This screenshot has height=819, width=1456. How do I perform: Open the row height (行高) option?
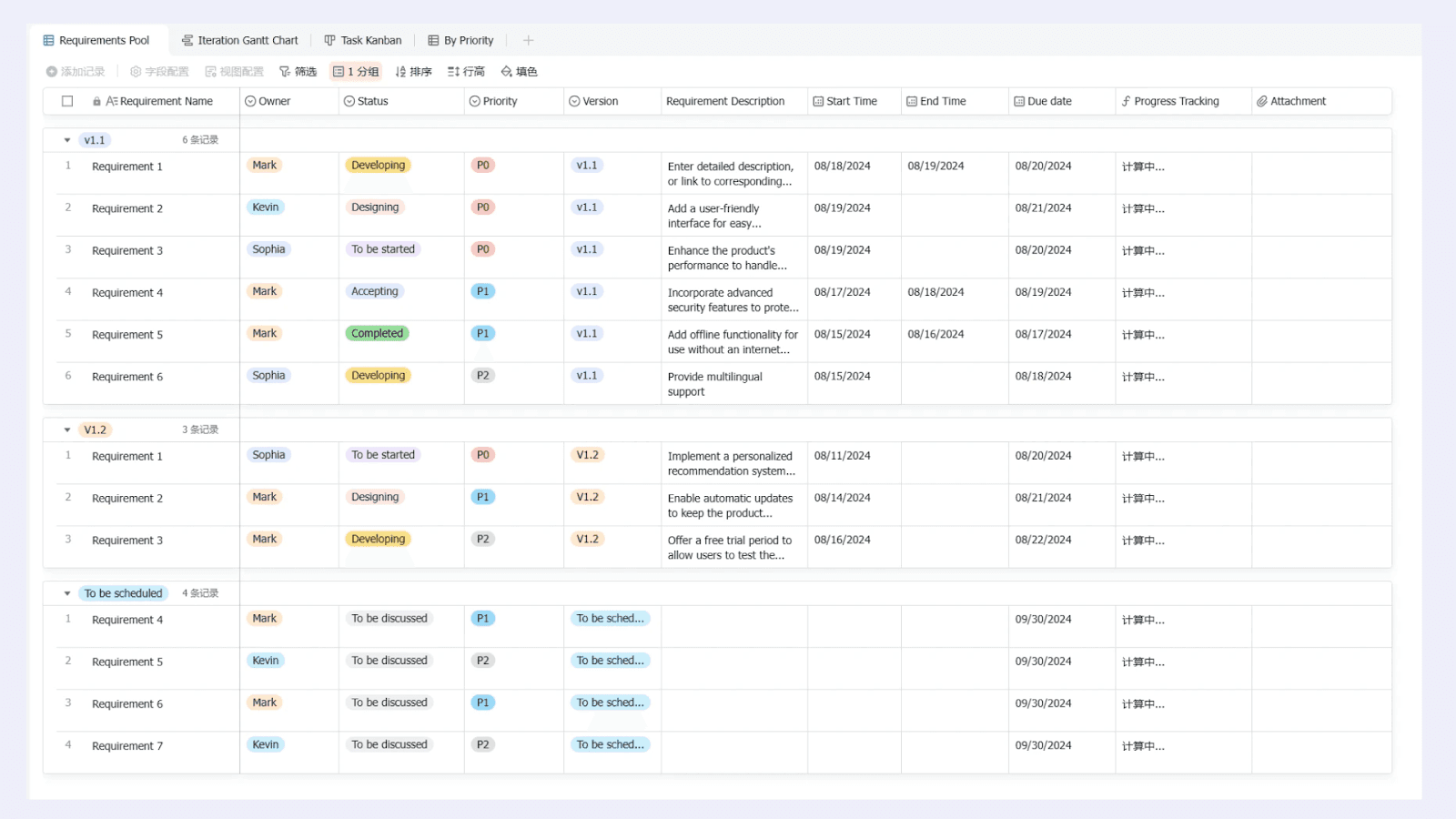466,72
